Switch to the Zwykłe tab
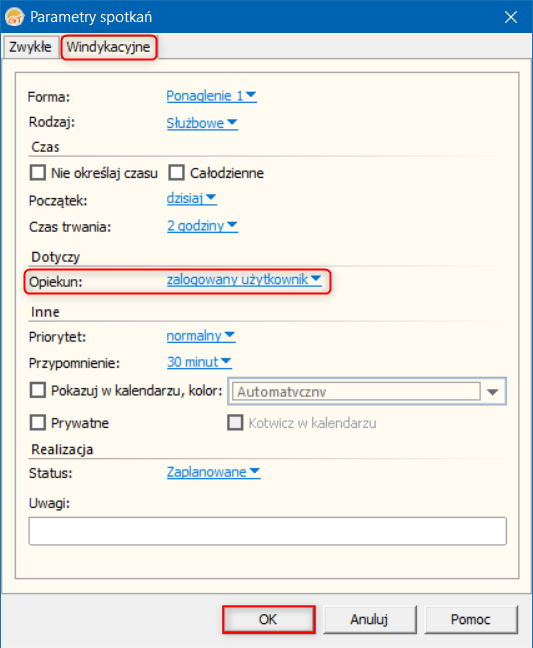The width and height of the screenshot is (533, 648). tap(30, 47)
